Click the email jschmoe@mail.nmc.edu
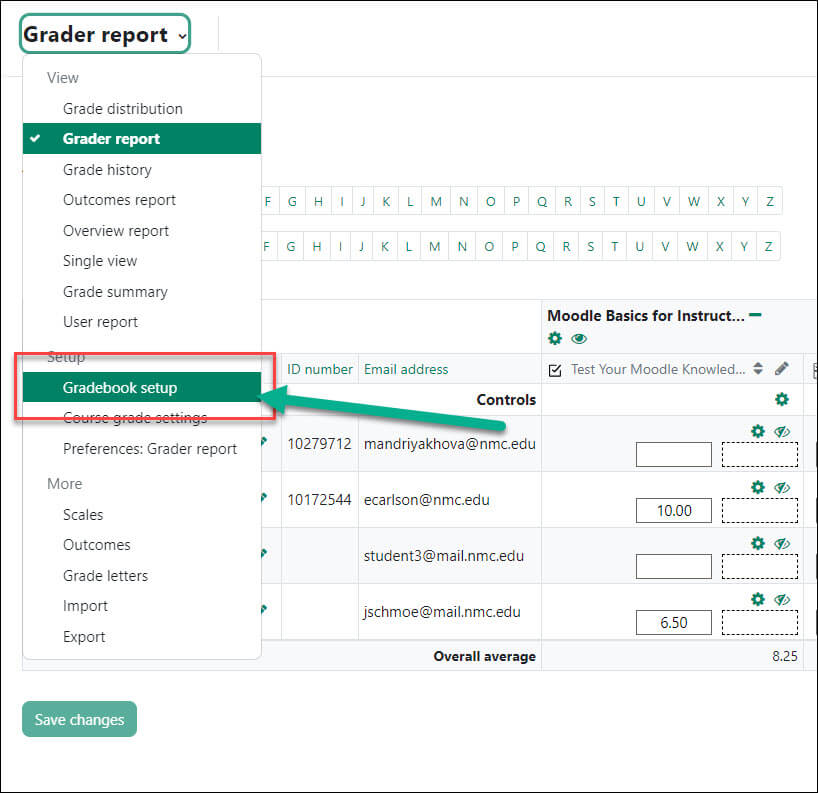818x793 pixels. [442, 612]
